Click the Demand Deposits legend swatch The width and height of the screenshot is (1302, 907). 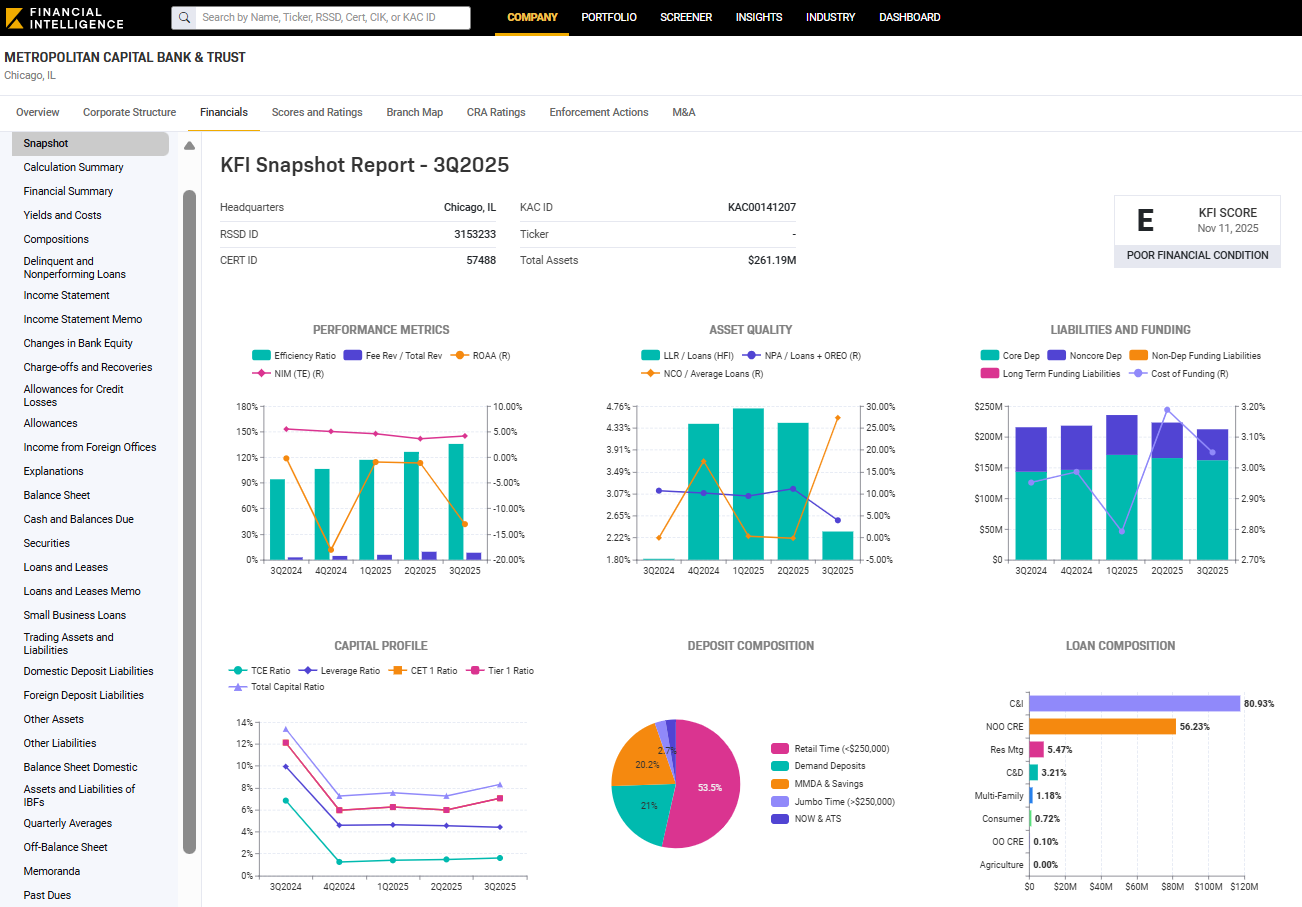coord(780,766)
